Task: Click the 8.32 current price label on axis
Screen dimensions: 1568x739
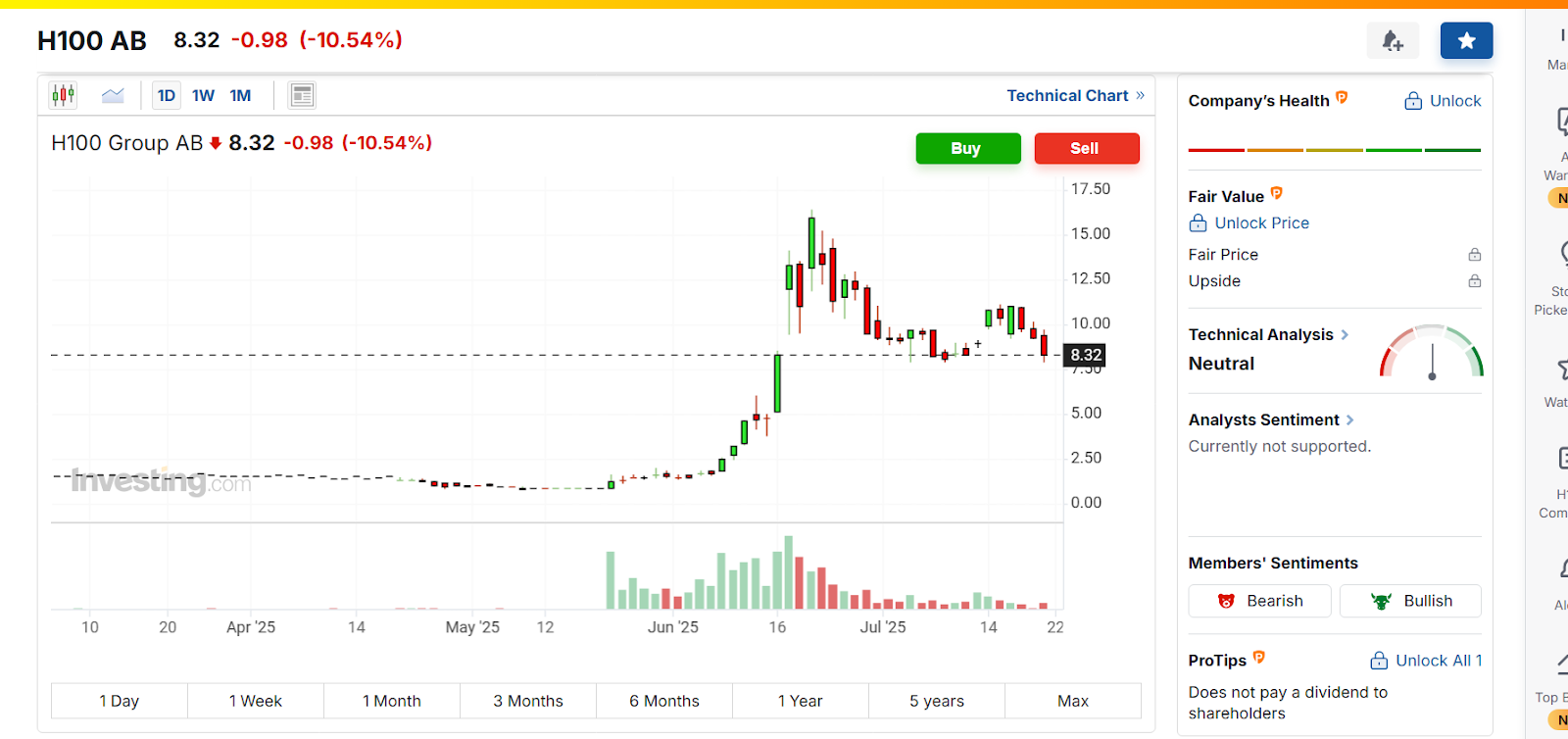Action: click(1085, 355)
